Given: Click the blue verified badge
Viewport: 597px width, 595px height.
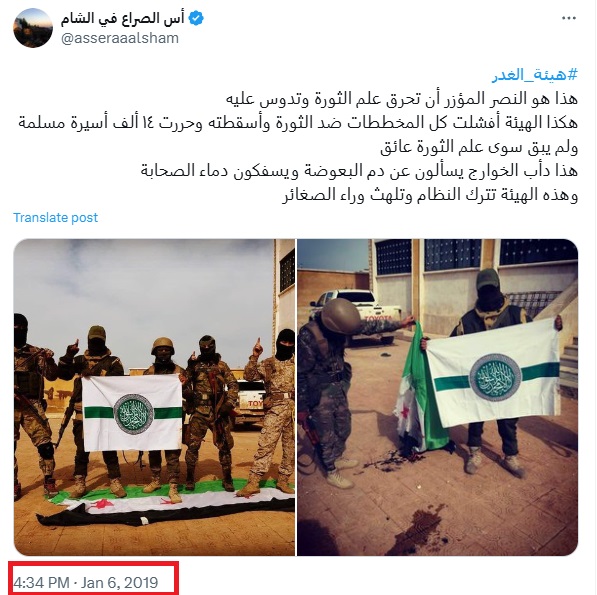Looking at the screenshot, I should pyautogui.click(x=196, y=18).
